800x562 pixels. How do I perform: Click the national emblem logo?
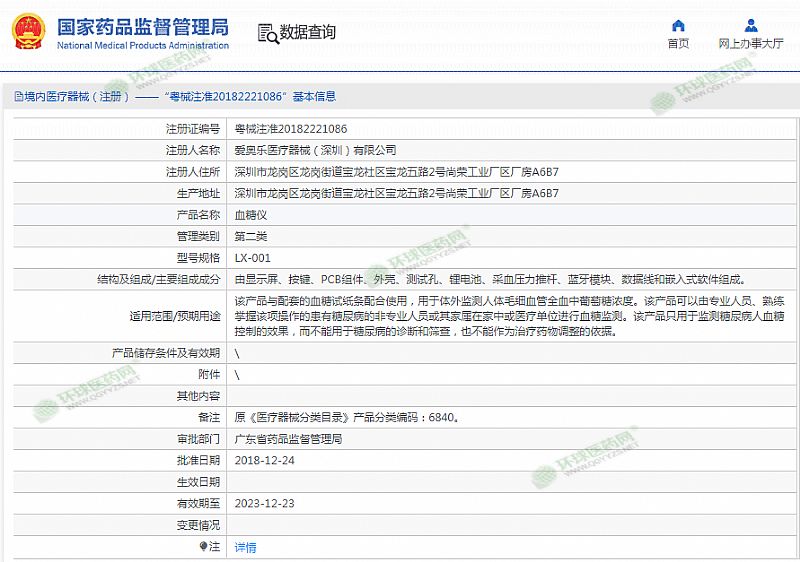(x=27, y=32)
